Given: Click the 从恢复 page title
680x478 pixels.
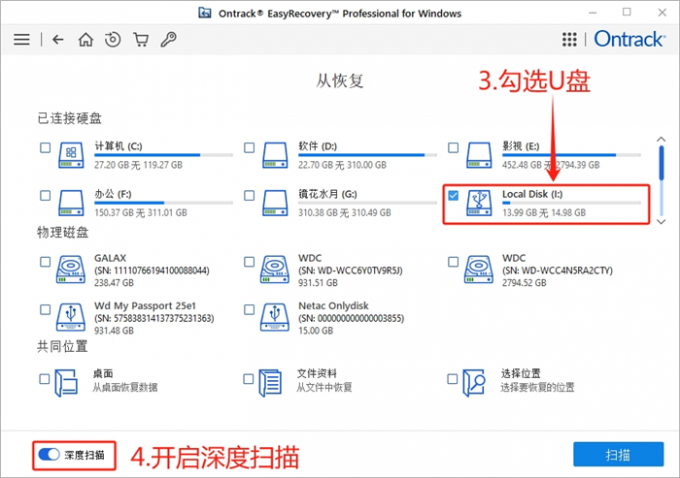Looking at the screenshot, I should (340, 81).
